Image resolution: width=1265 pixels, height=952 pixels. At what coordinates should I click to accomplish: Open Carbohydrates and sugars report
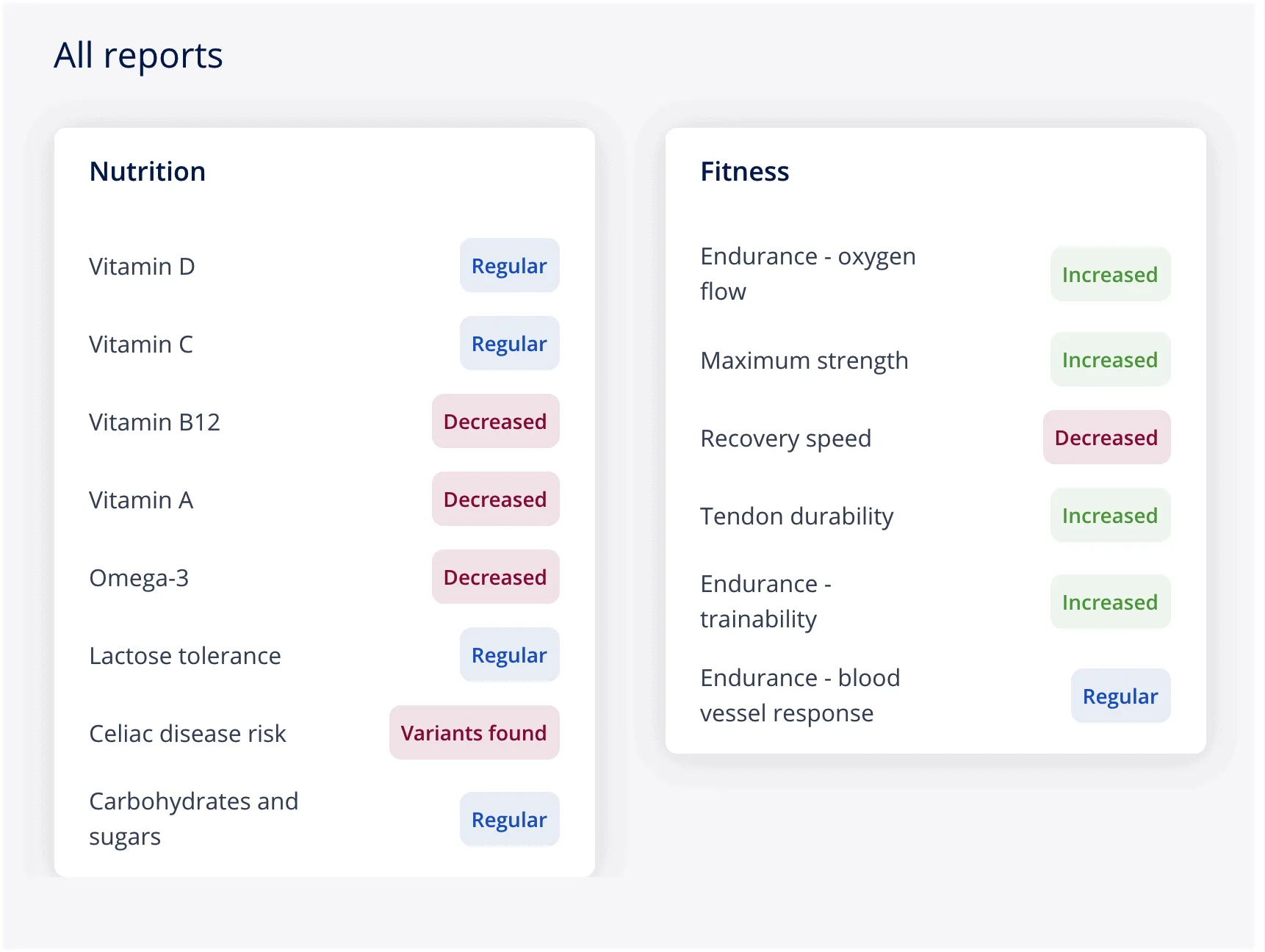[324, 819]
